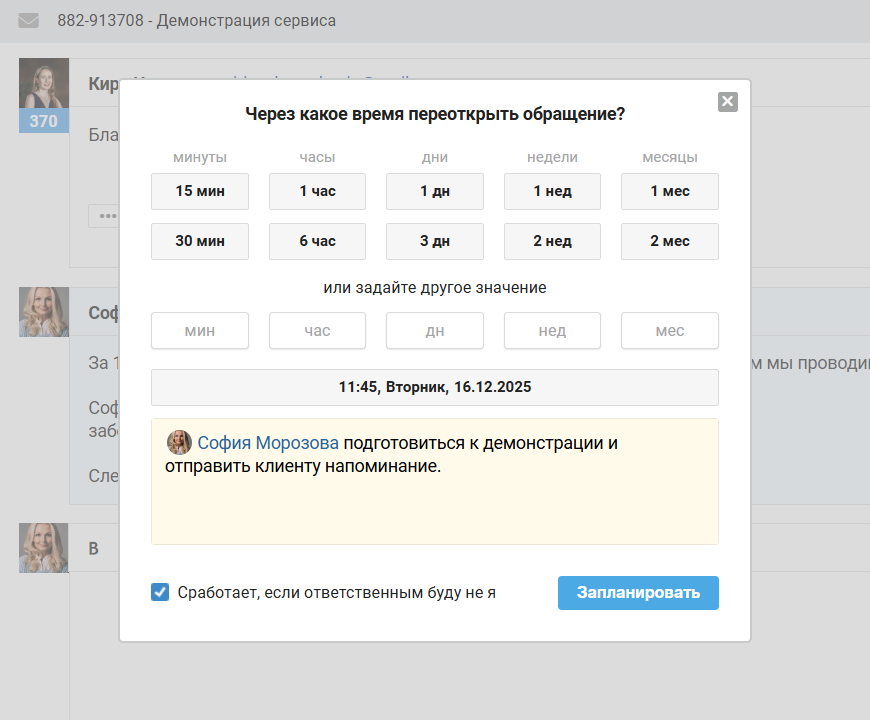Select the 1 мес preset

pyautogui.click(x=669, y=191)
